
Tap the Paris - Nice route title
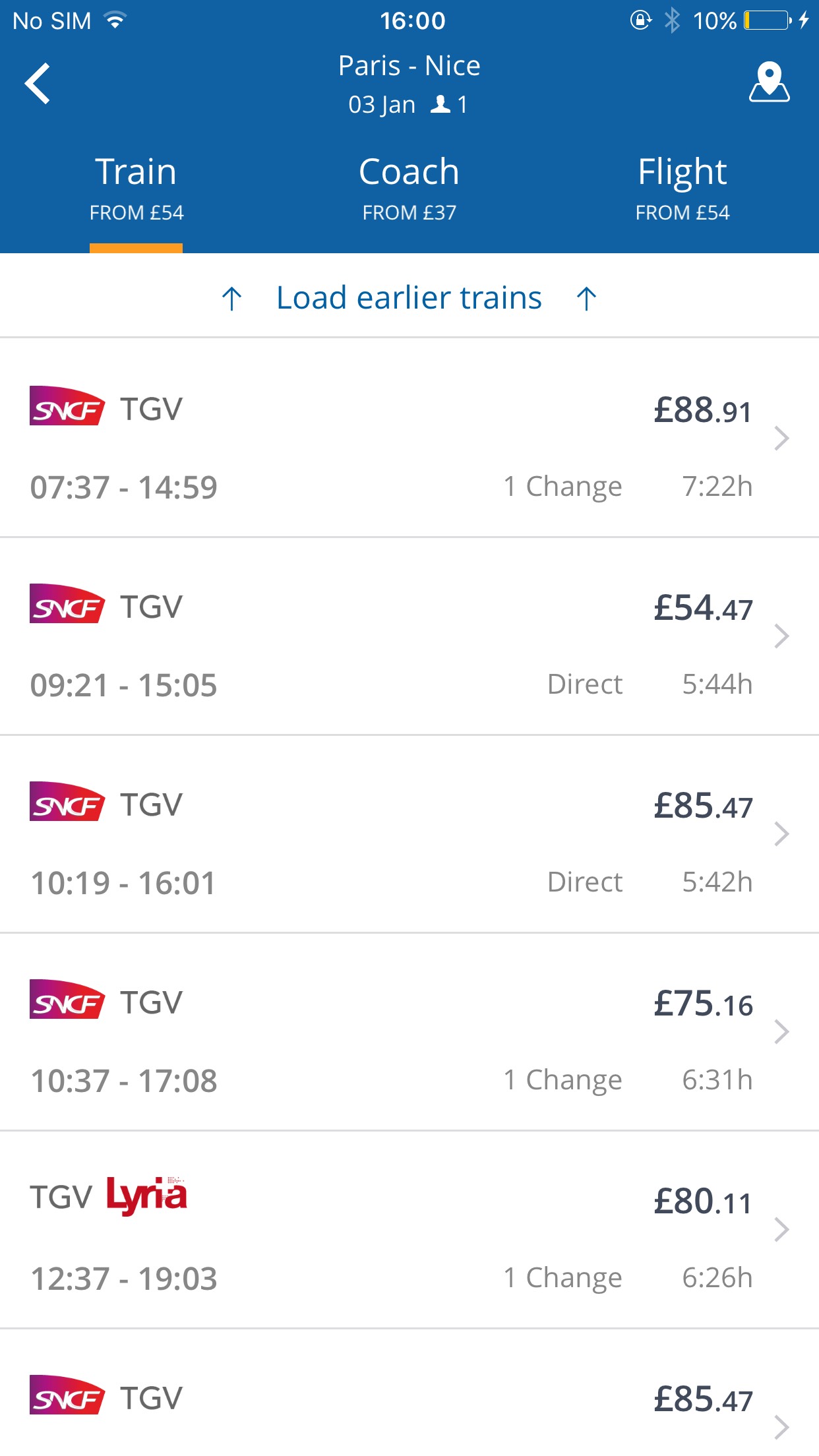tap(409, 65)
